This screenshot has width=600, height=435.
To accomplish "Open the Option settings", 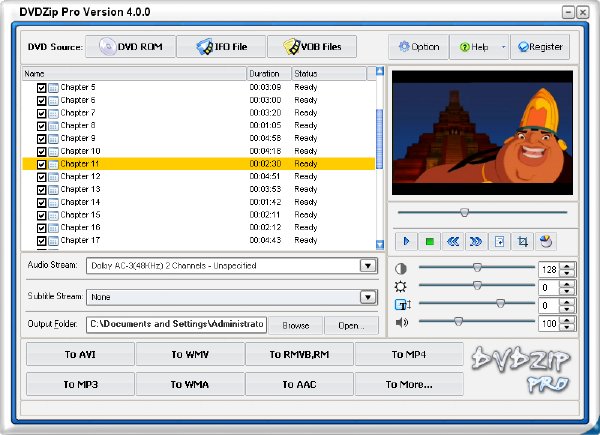I will click(x=419, y=47).
